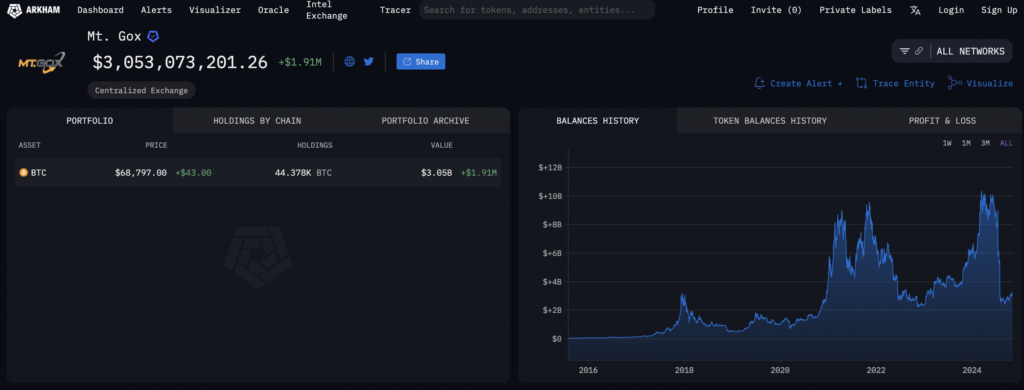The image size is (1024, 390).
Task: Go to Dashboard in top navigation
Action: coord(100,10)
